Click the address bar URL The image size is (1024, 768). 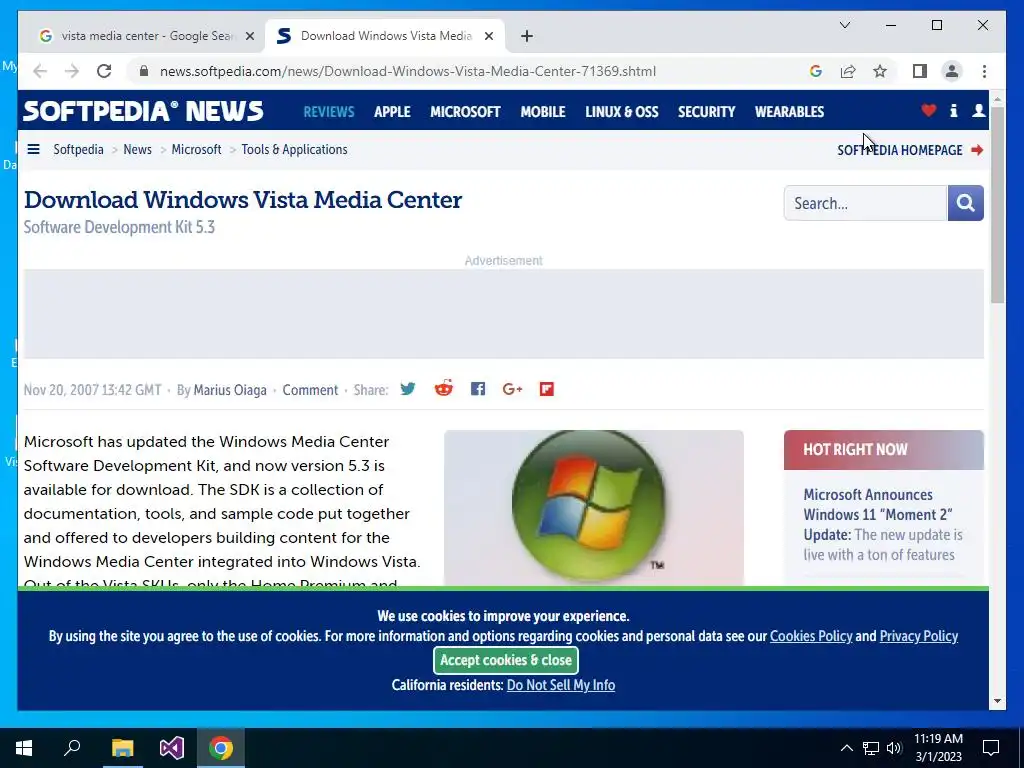point(408,71)
